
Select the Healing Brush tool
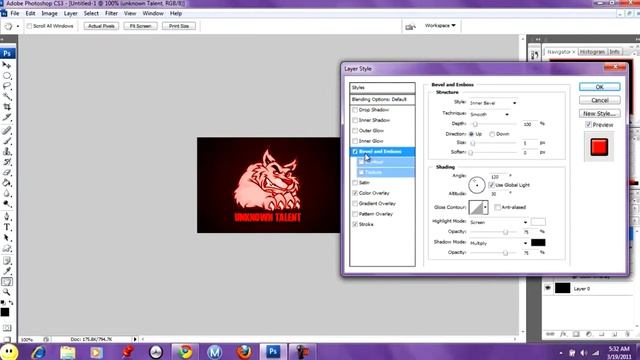click(7, 131)
